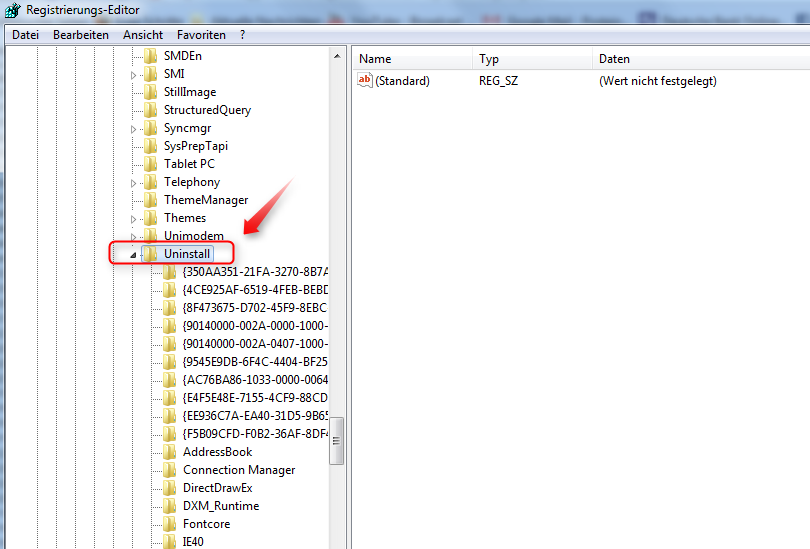
Task: Collapse the Uninstall key
Action: (x=133, y=255)
